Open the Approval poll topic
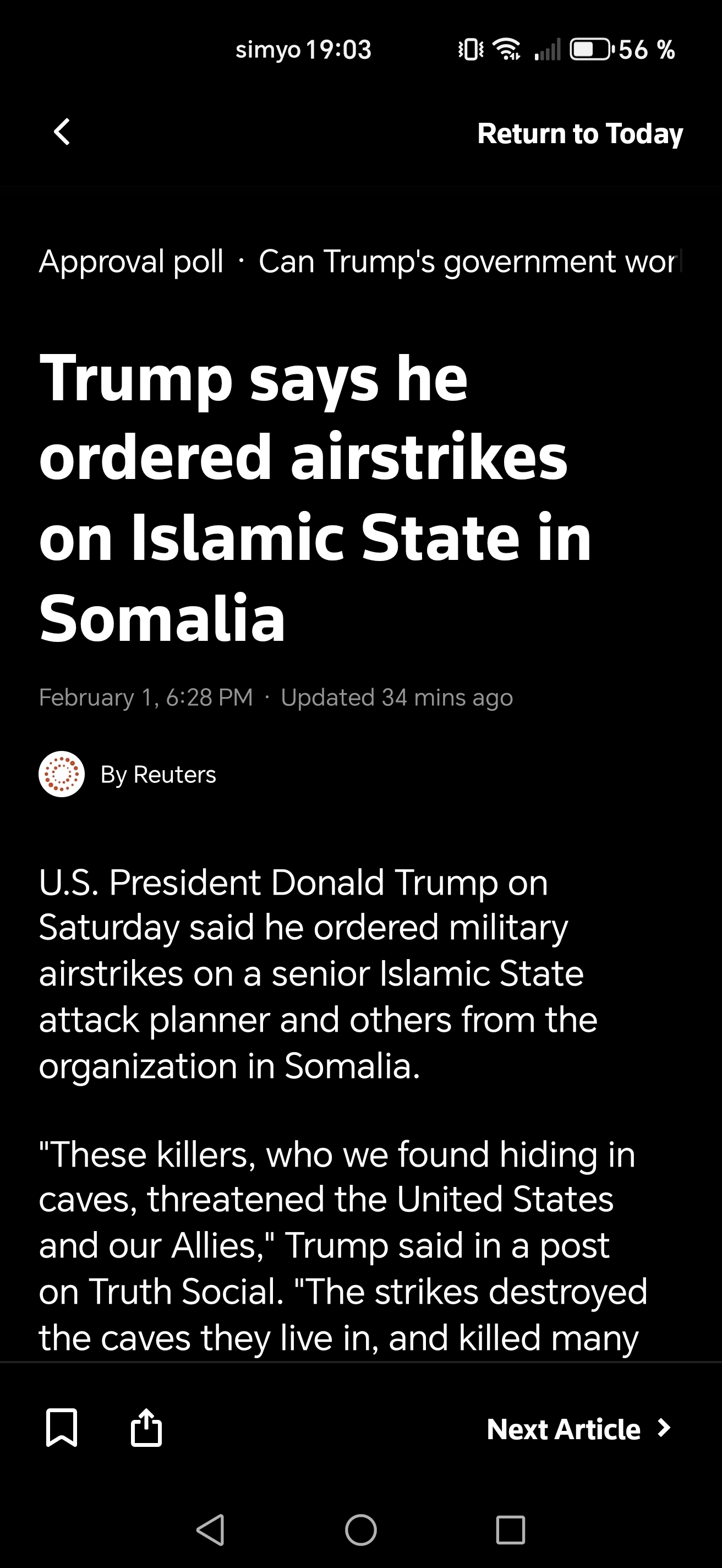 click(x=131, y=261)
